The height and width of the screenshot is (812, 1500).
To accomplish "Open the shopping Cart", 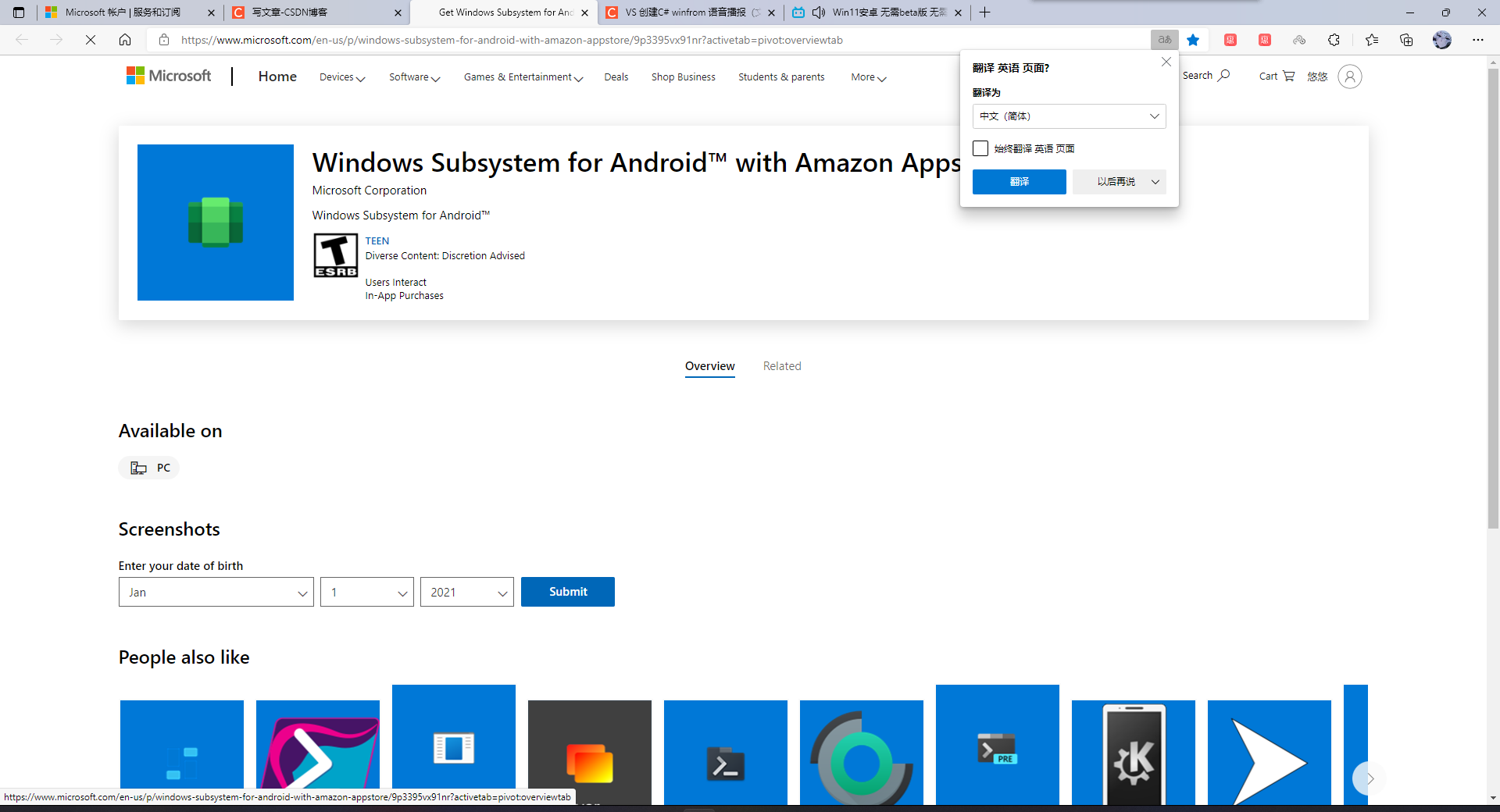I will click(1277, 76).
